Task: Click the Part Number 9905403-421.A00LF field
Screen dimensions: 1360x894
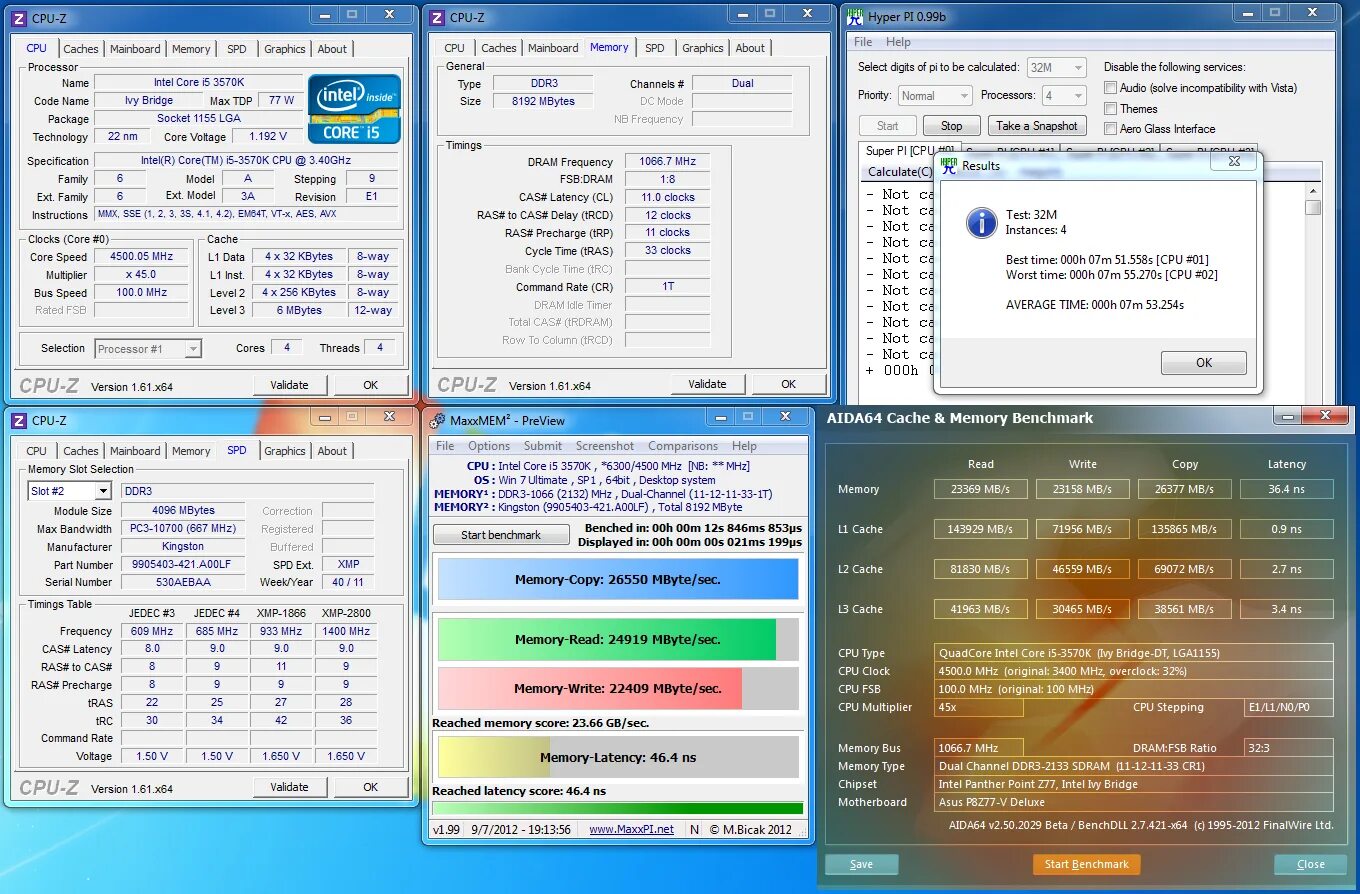Action: point(182,564)
